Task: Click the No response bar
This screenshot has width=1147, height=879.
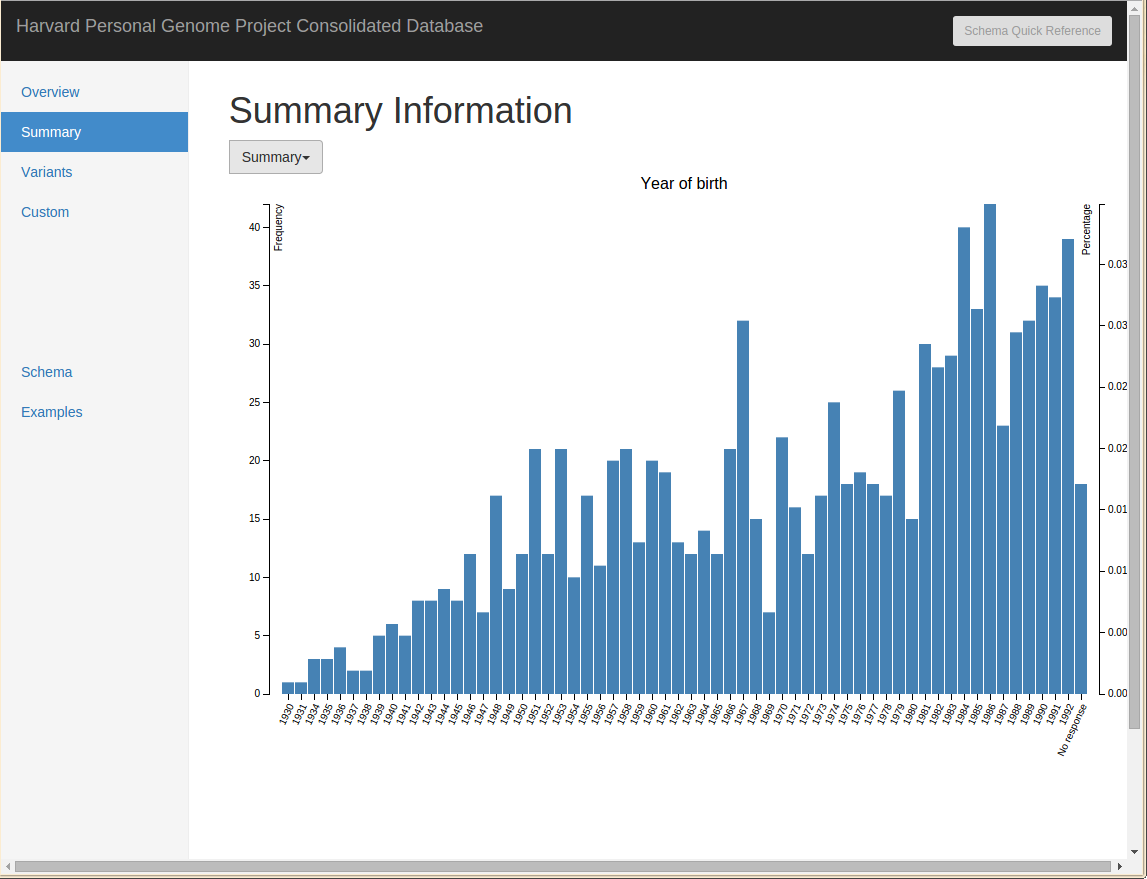Action: (x=1081, y=588)
